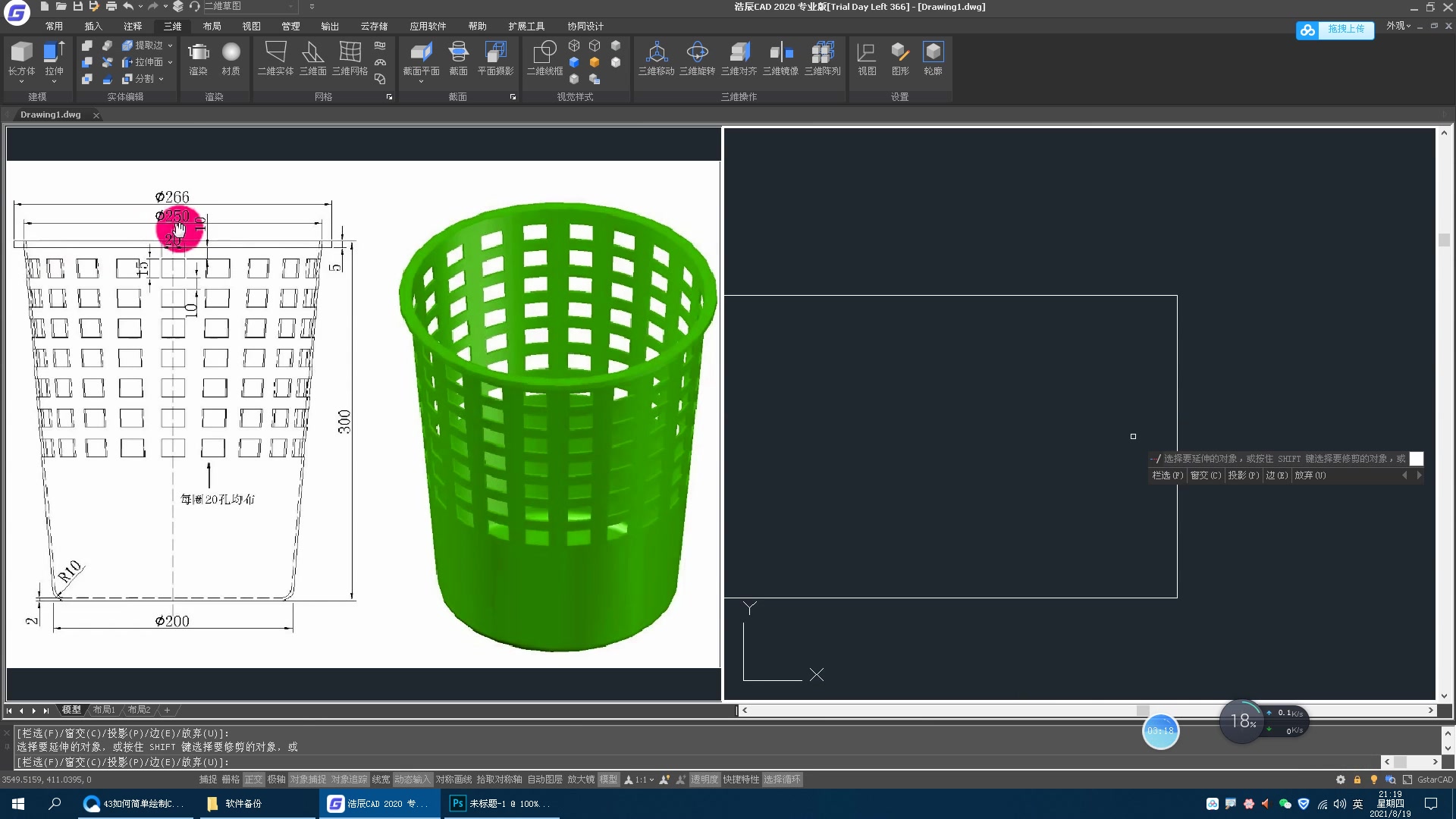
Task: Toggle 对象追踪 object tracking in status bar
Action: (x=349, y=780)
